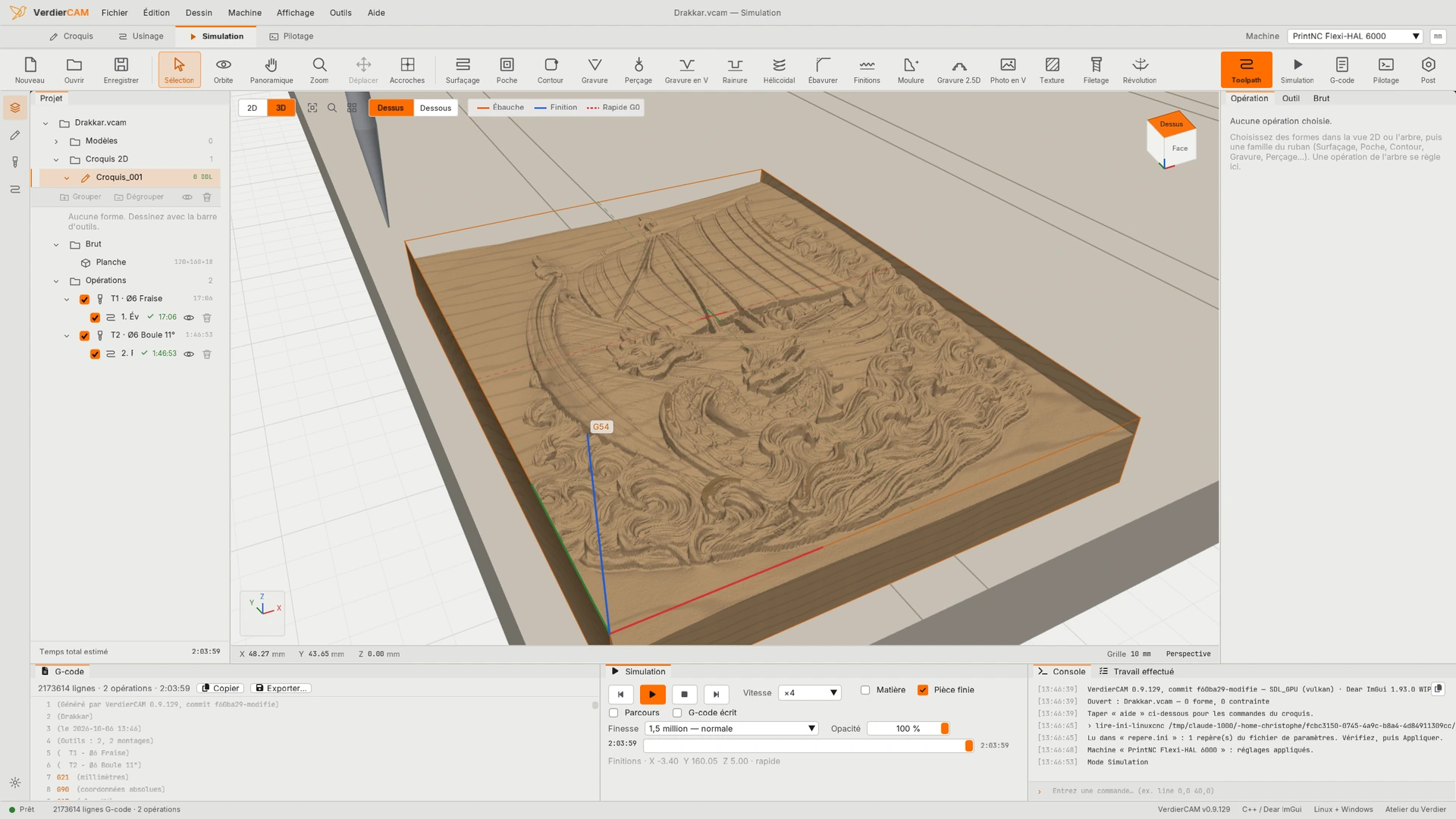Toggle theme with sun icon in sidebar
The image size is (1456, 819).
pos(15,783)
